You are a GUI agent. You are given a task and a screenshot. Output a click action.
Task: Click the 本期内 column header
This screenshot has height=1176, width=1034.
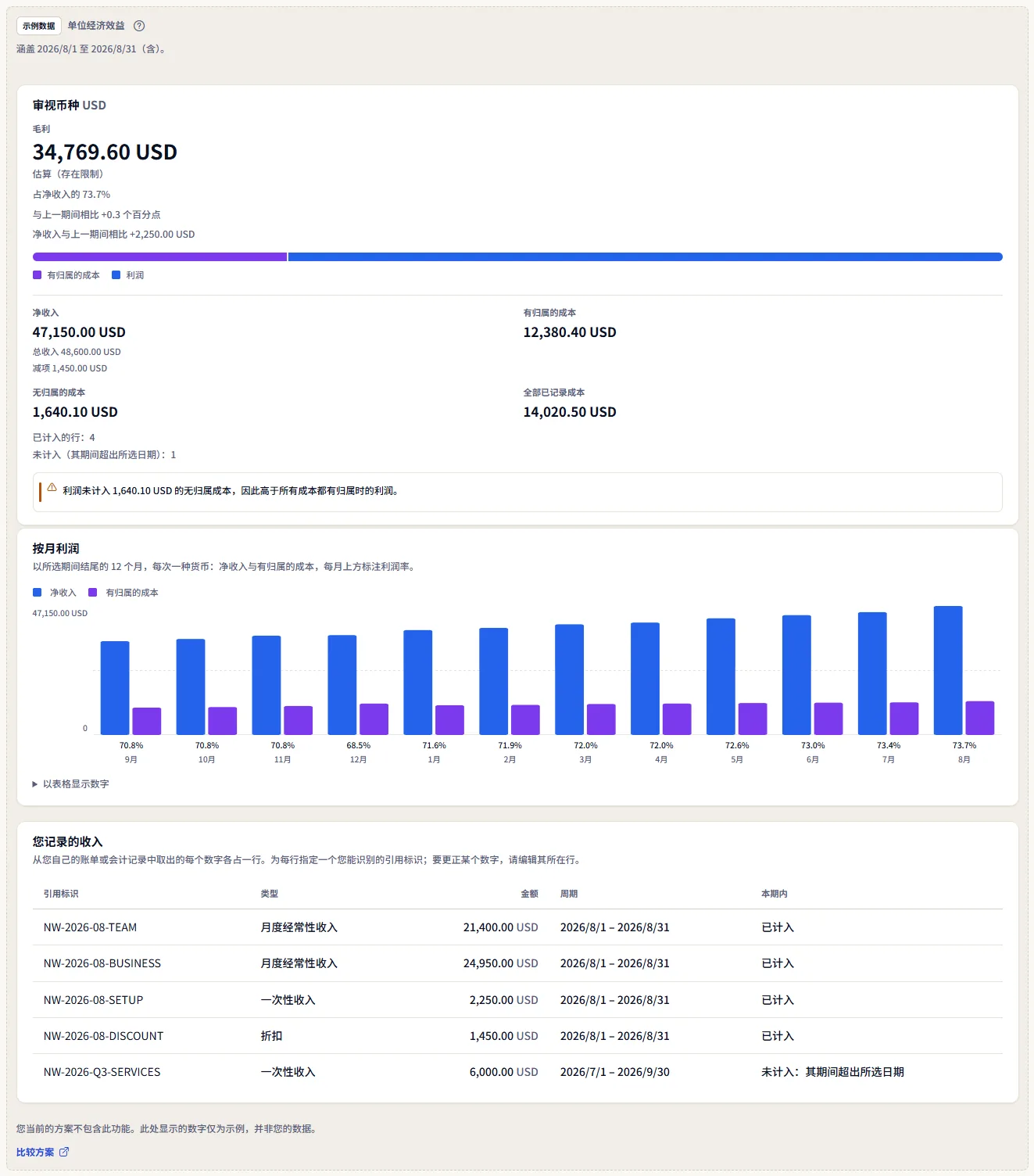[x=775, y=894]
